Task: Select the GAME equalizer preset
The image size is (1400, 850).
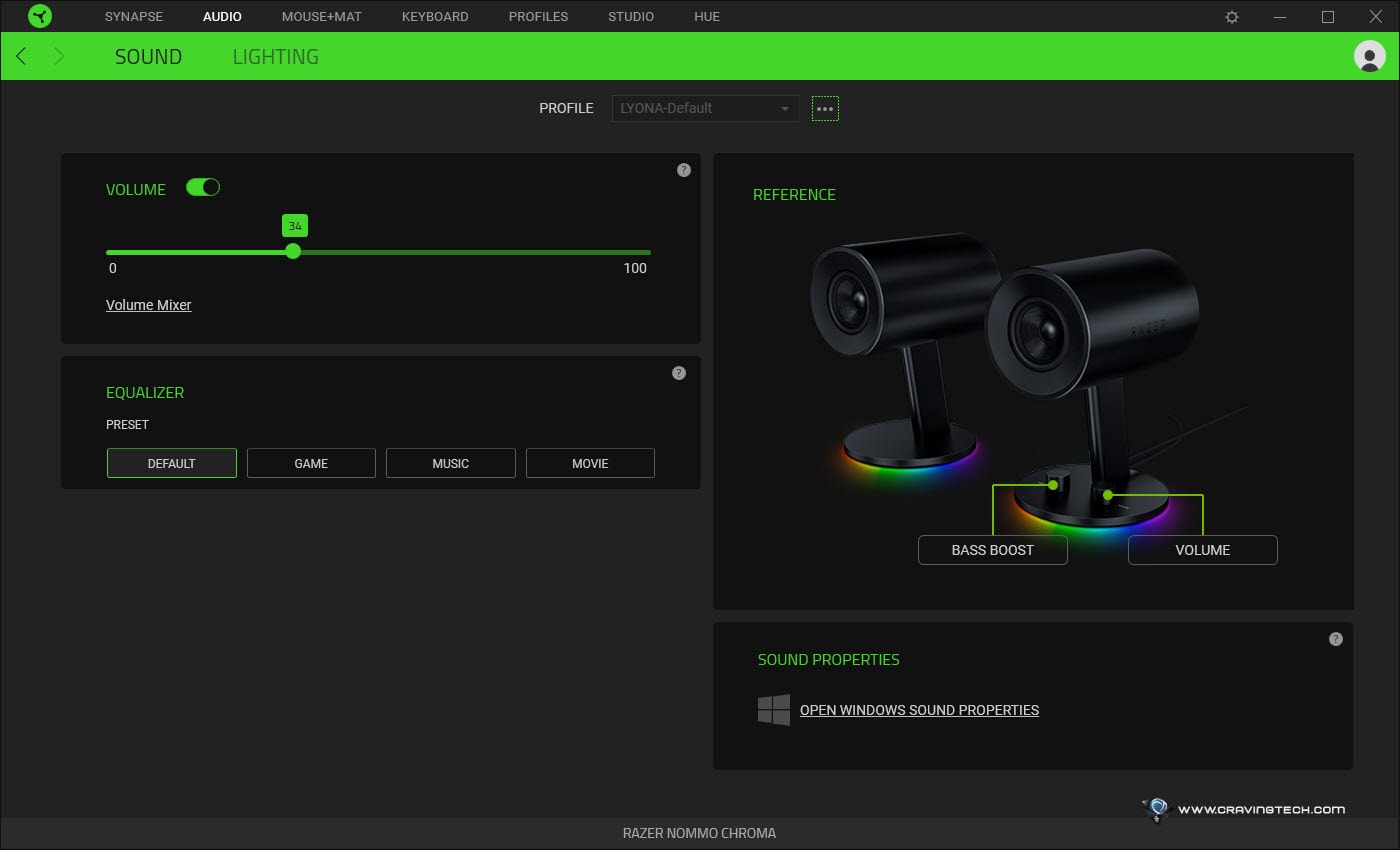Action: click(311, 463)
